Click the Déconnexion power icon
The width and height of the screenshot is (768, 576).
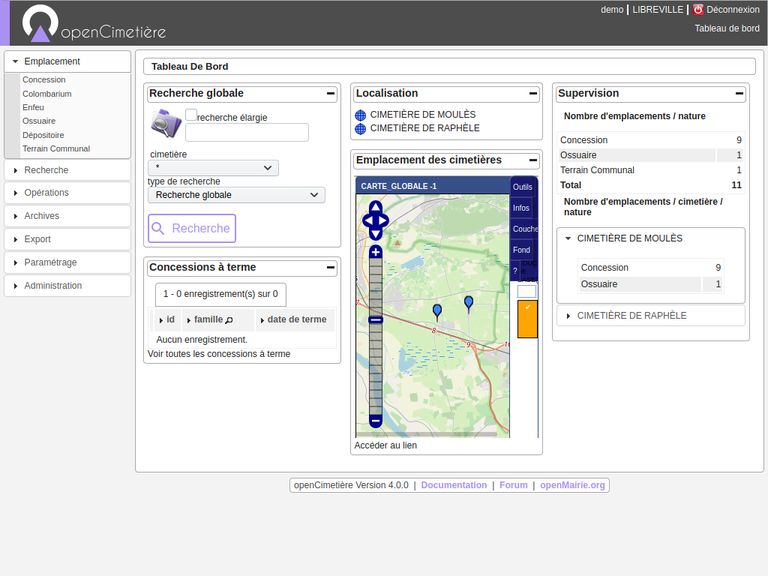(x=698, y=10)
